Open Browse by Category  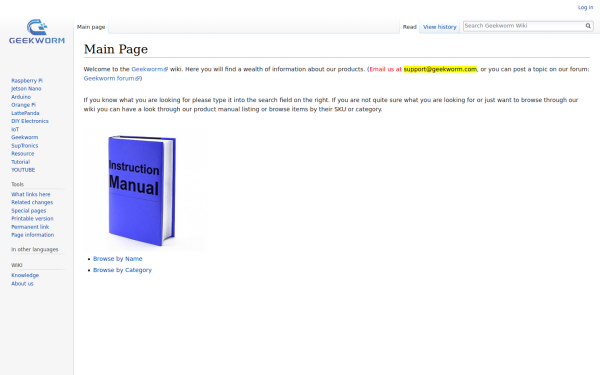(122, 270)
